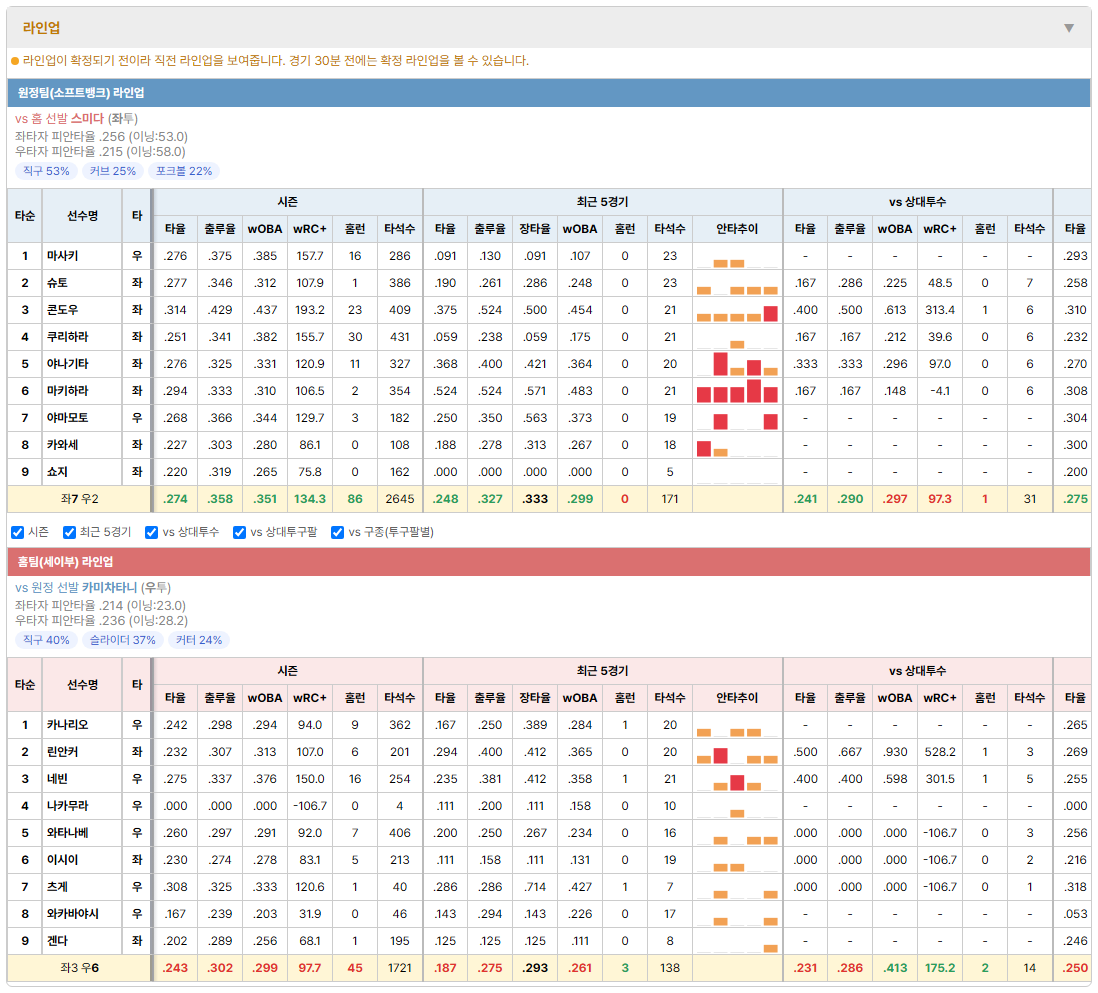Click player name 카와세
The height and width of the screenshot is (993, 1098).
[x=62, y=445]
